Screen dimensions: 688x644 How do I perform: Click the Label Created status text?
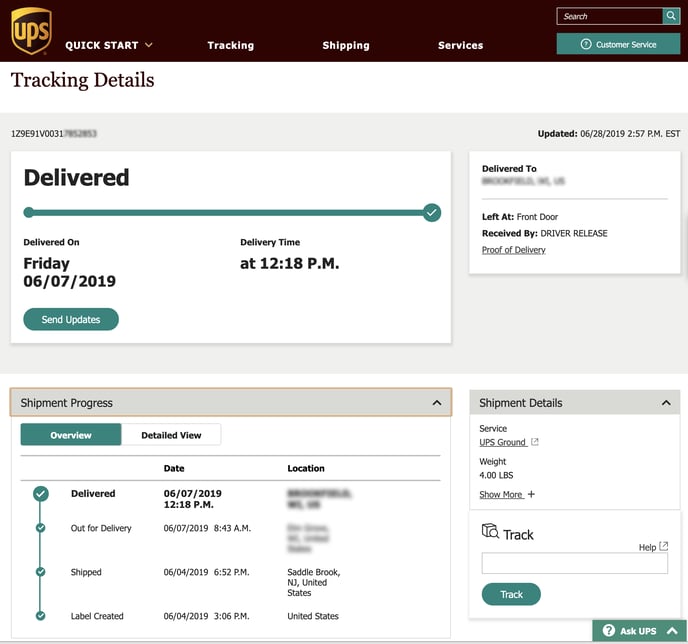pyautogui.click(x=97, y=616)
